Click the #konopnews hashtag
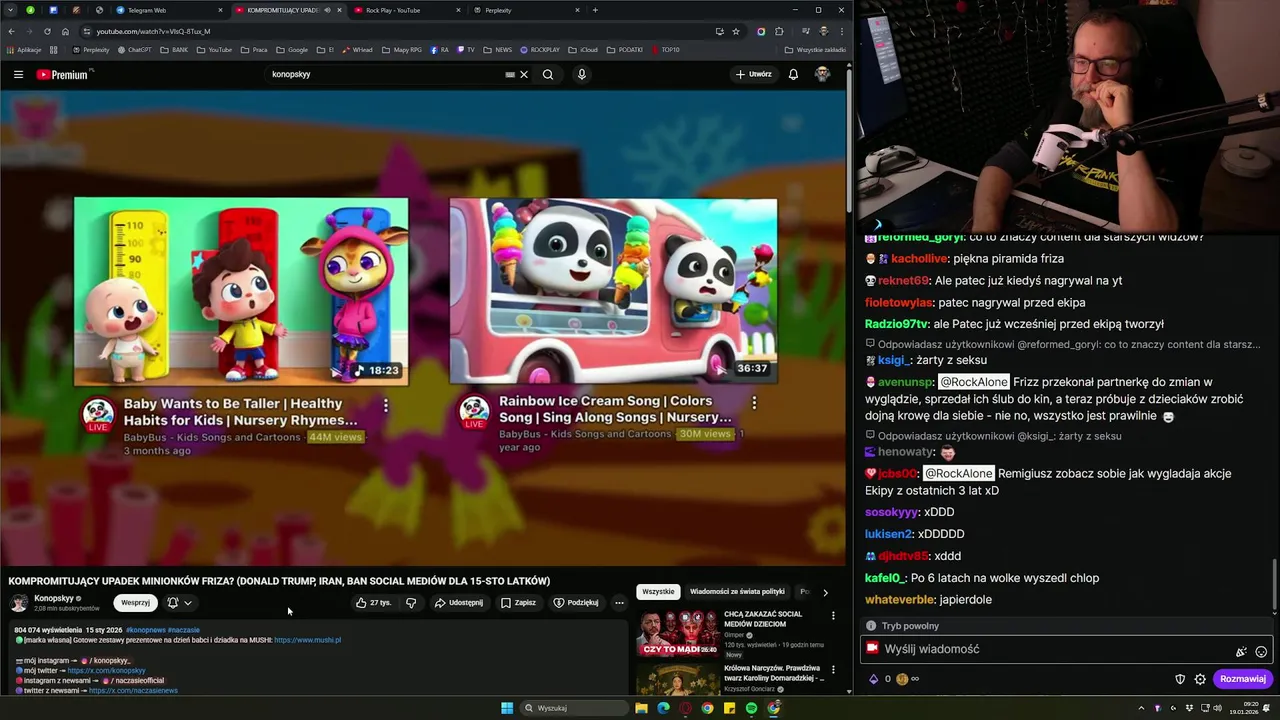The width and height of the screenshot is (1280, 720). [145, 630]
